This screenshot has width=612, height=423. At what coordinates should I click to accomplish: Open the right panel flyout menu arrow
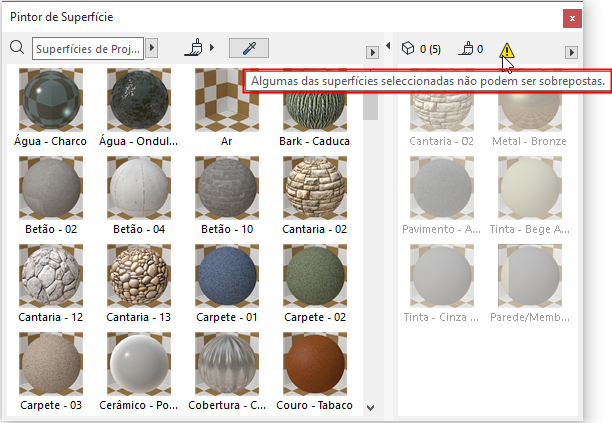(571, 52)
